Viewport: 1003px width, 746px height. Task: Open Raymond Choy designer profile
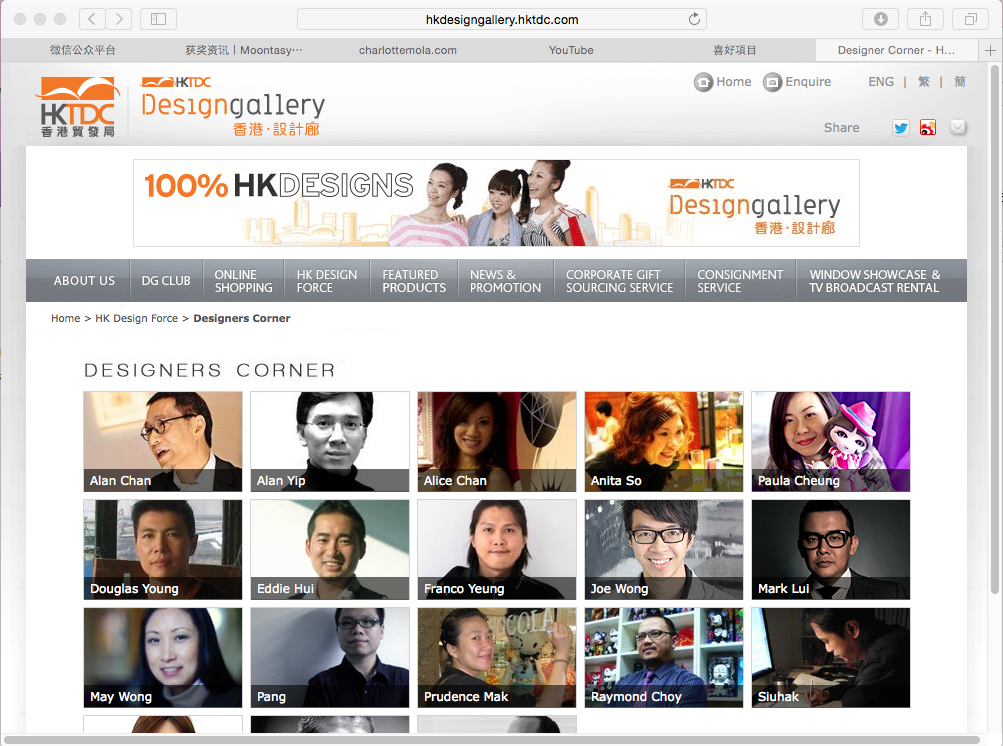pyautogui.click(x=664, y=658)
